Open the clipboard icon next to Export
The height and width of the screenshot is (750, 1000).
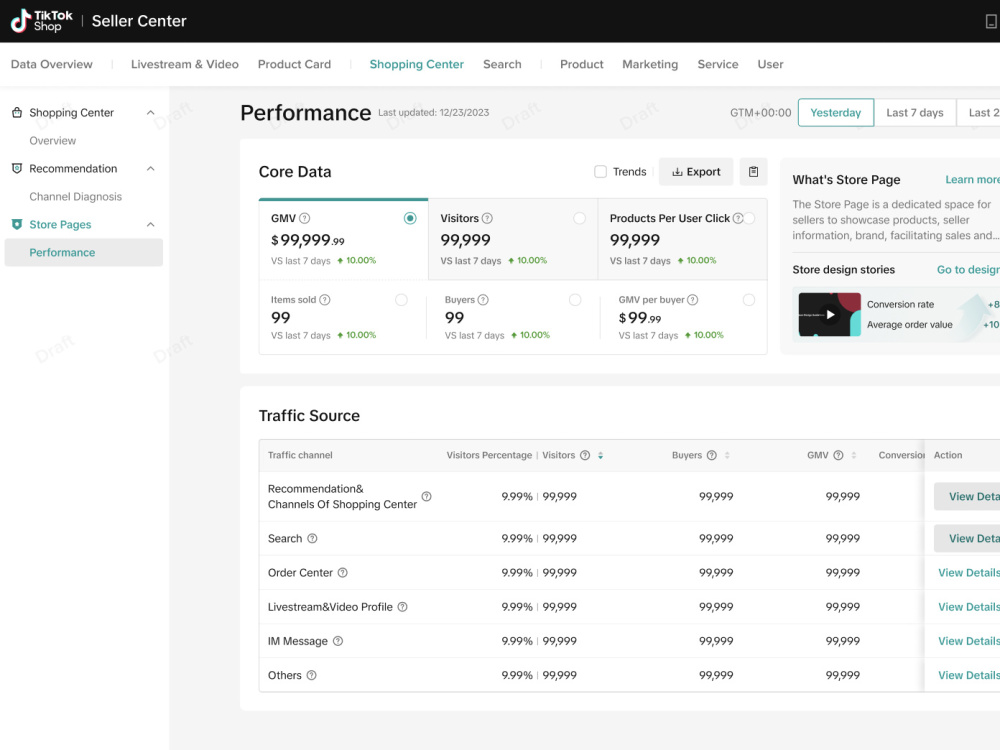click(x=753, y=172)
